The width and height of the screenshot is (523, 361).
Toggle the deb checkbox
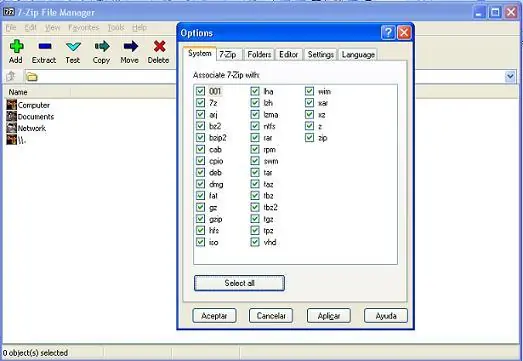(200, 172)
